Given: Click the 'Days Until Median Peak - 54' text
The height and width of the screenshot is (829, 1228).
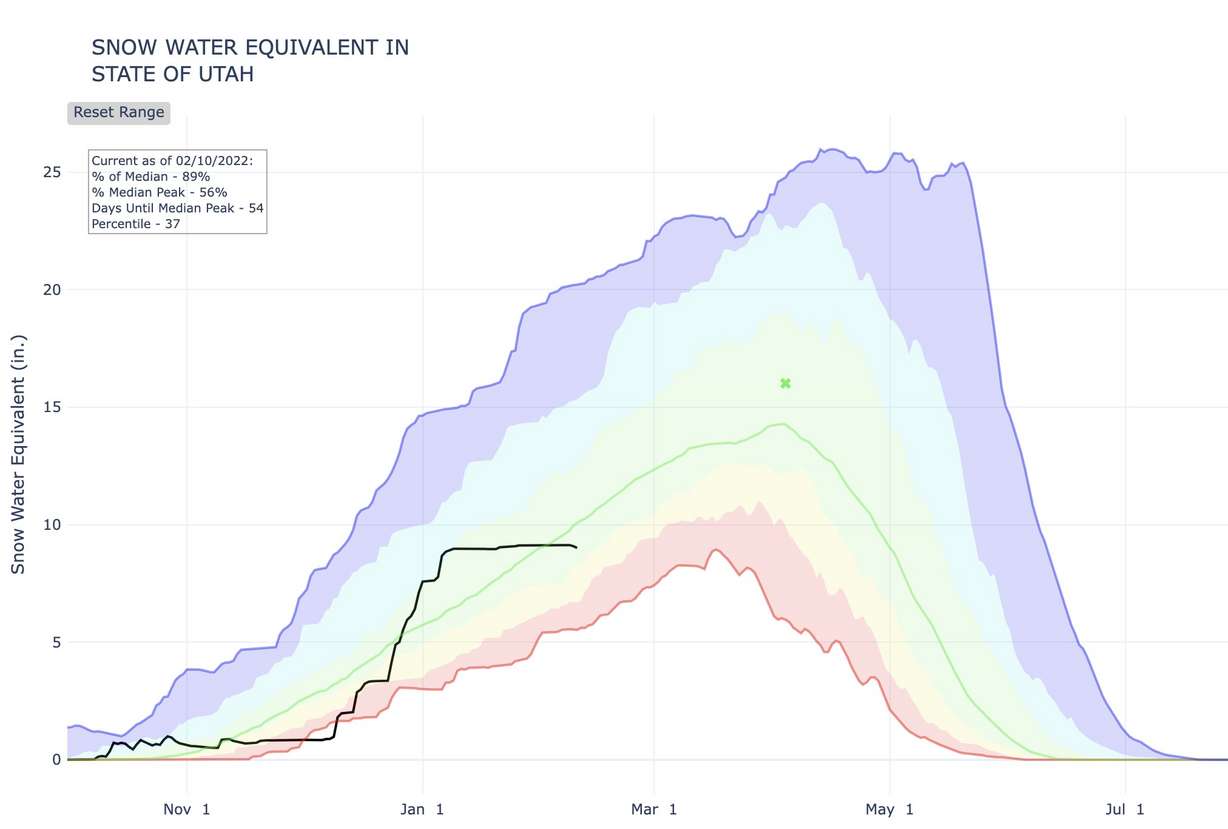Looking at the screenshot, I should (x=177, y=207).
